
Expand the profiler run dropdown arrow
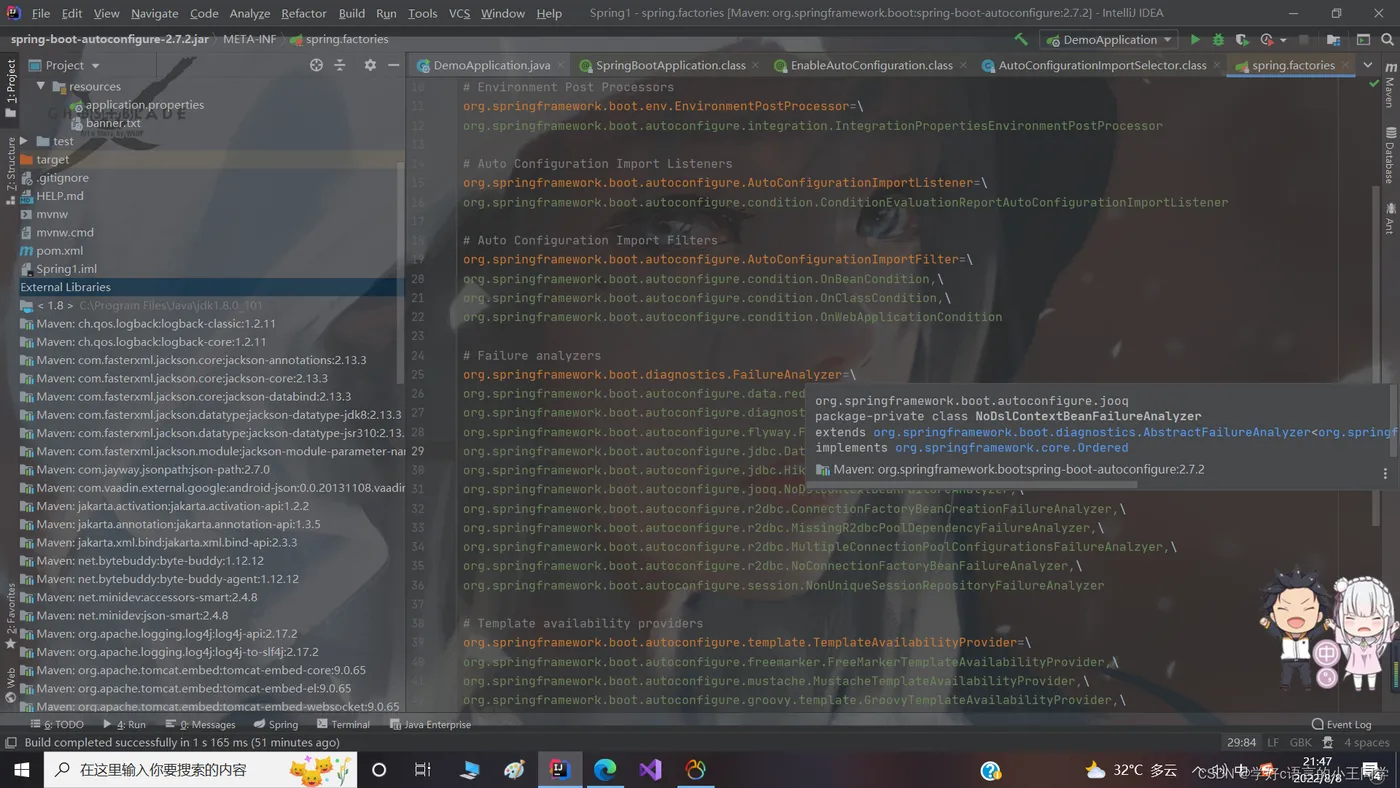[x=1284, y=39]
